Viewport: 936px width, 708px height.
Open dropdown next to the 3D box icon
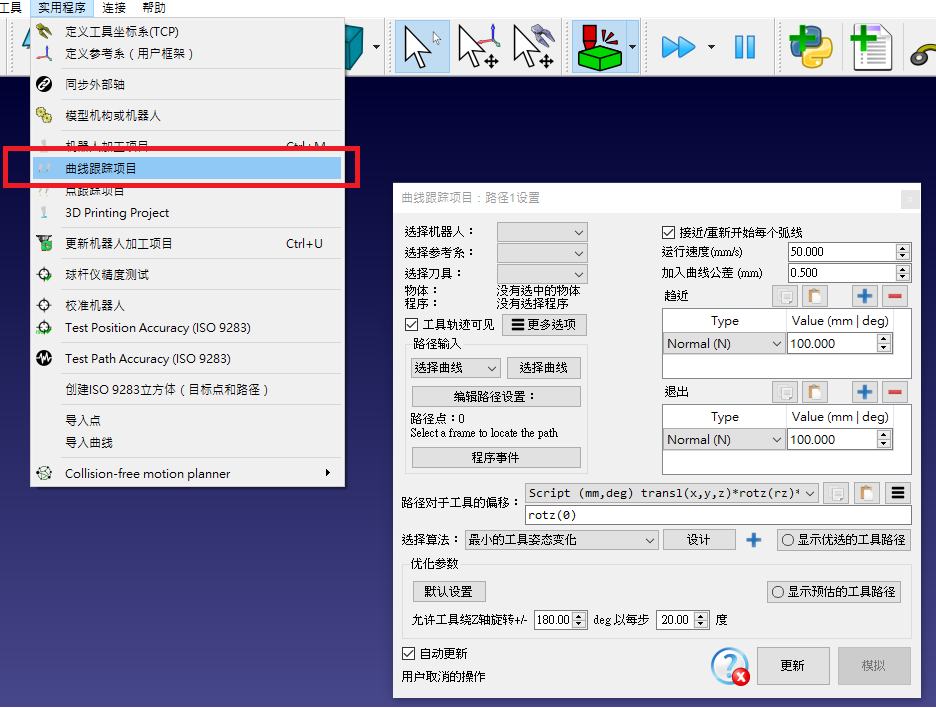376,47
